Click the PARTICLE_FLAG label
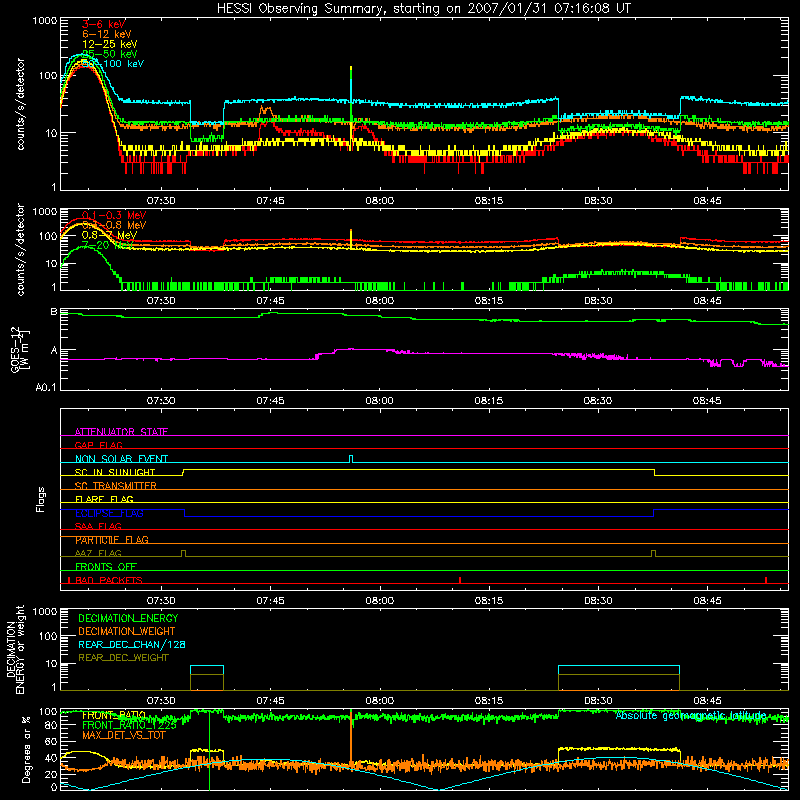 [x=112, y=540]
